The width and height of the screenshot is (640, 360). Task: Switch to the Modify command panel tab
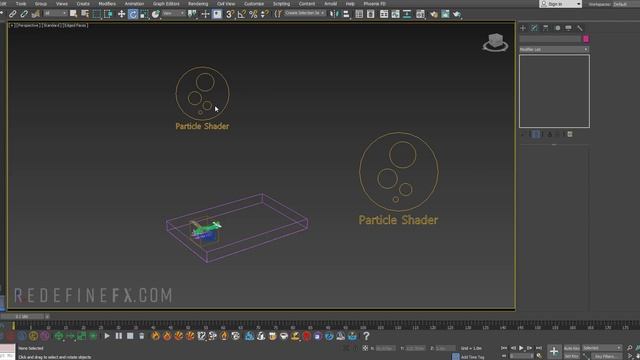coord(534,28)
